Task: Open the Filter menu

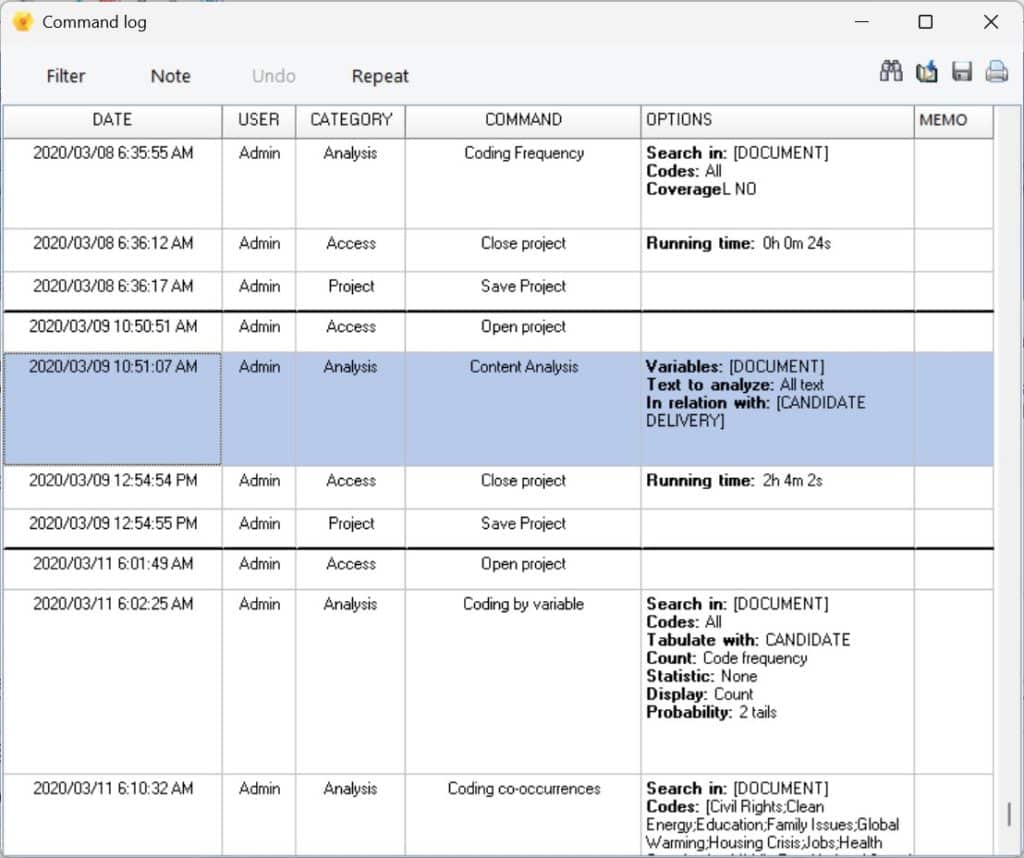Action: (66, 76)
